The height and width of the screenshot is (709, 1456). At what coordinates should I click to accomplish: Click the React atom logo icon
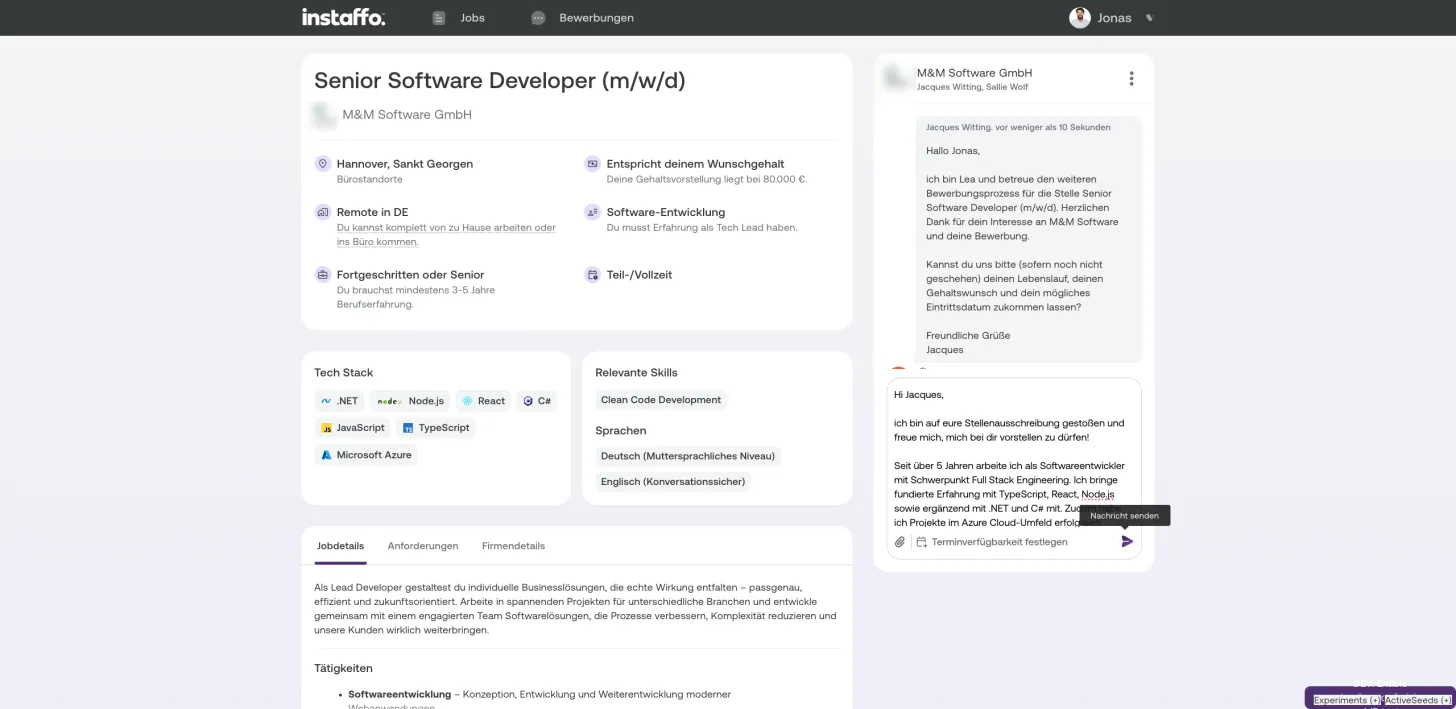pos(467,401)
